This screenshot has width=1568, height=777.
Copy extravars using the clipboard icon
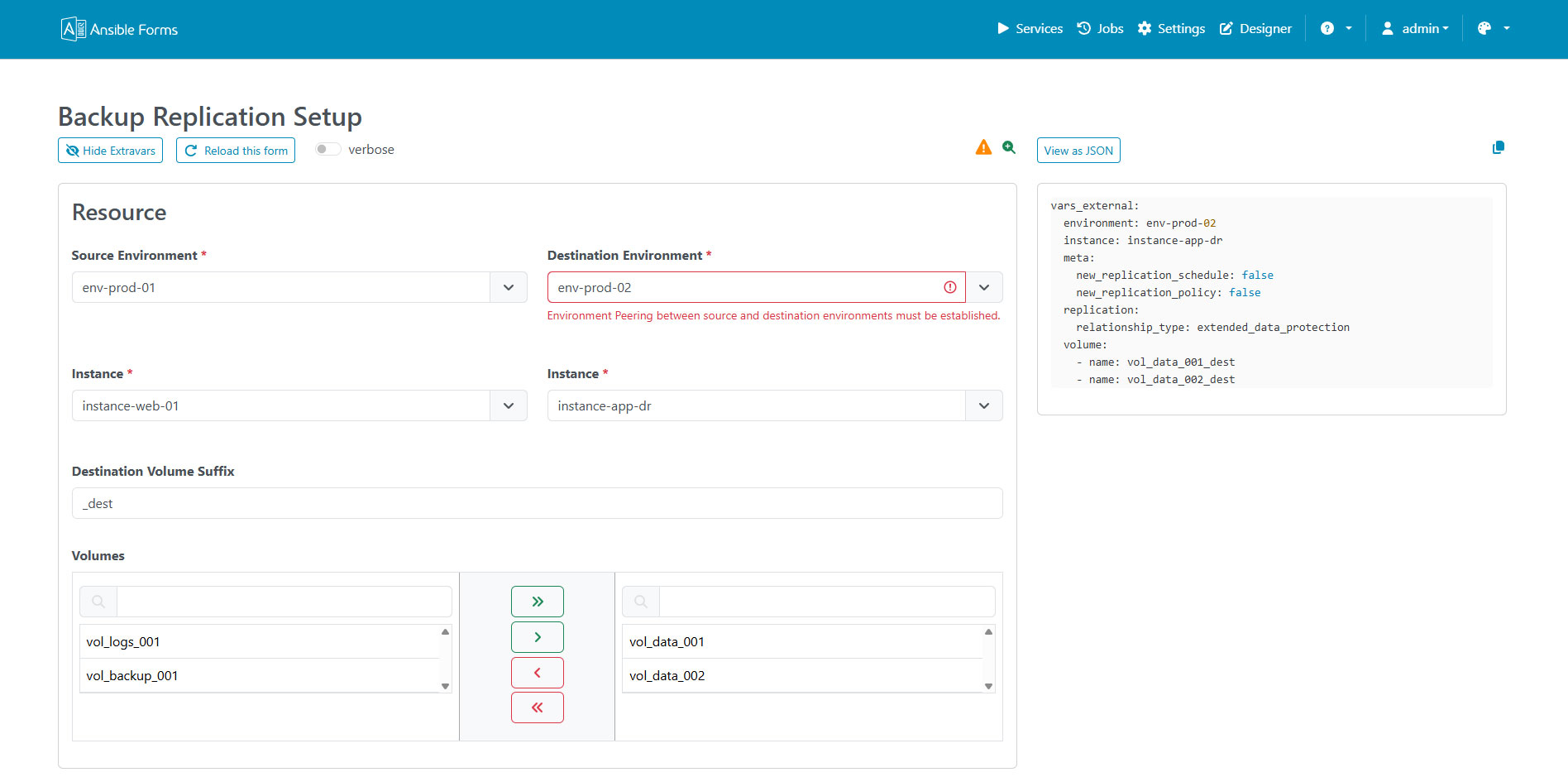[1498, 147]
